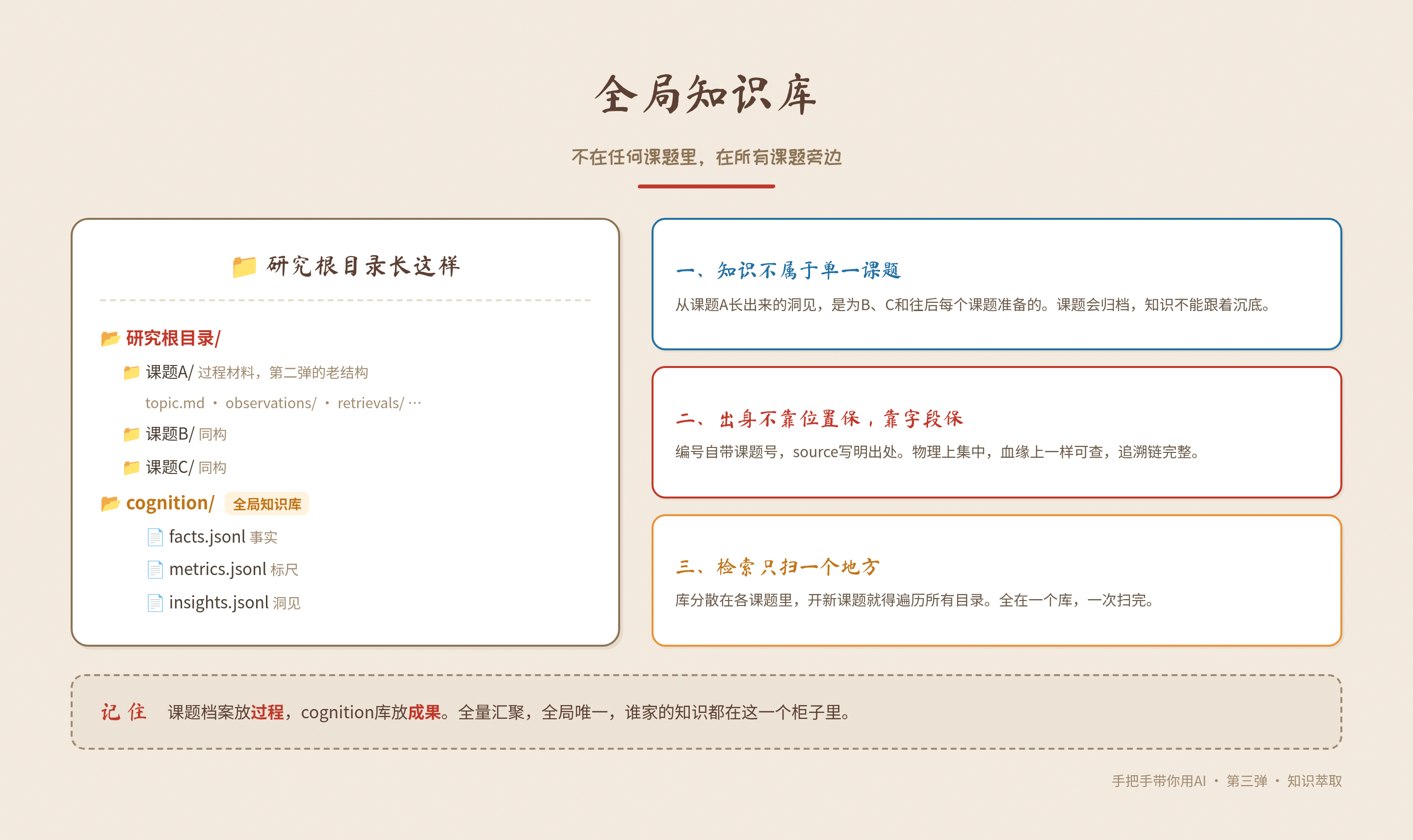Select the 课题C/ folder name

pos(170,468)
